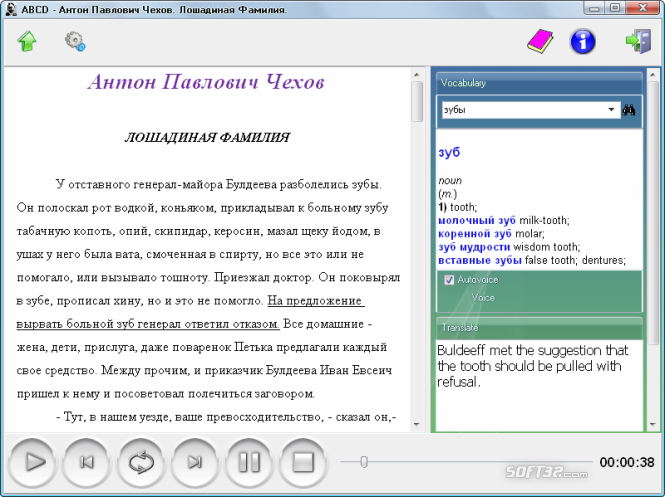
Task: Click the playback position slider handle
Action: pyautogui.click(x=364, y=462)
